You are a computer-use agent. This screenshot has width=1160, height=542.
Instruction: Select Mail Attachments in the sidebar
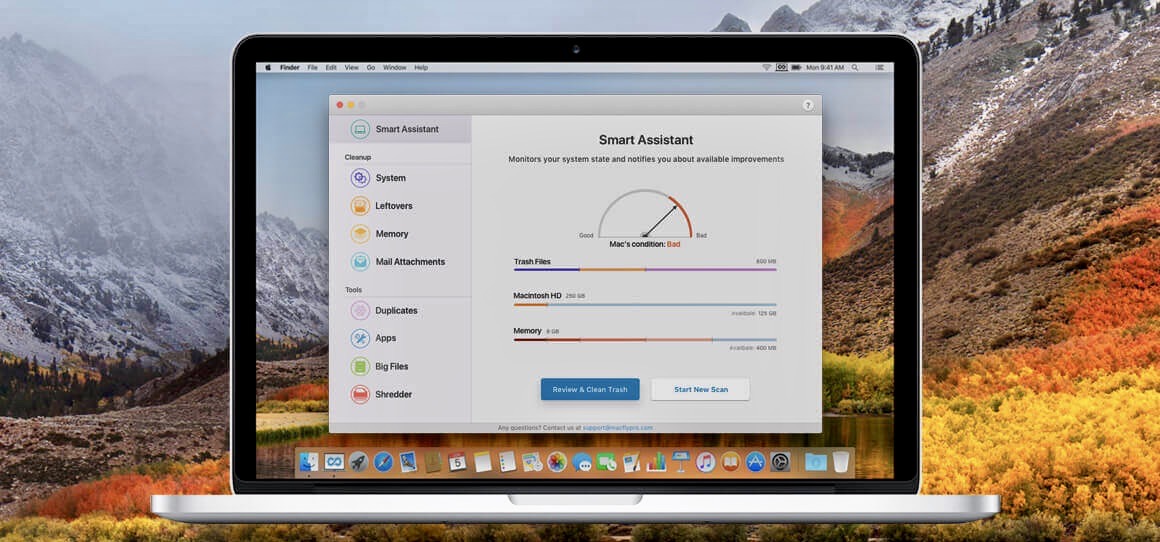tap(399, 262)
